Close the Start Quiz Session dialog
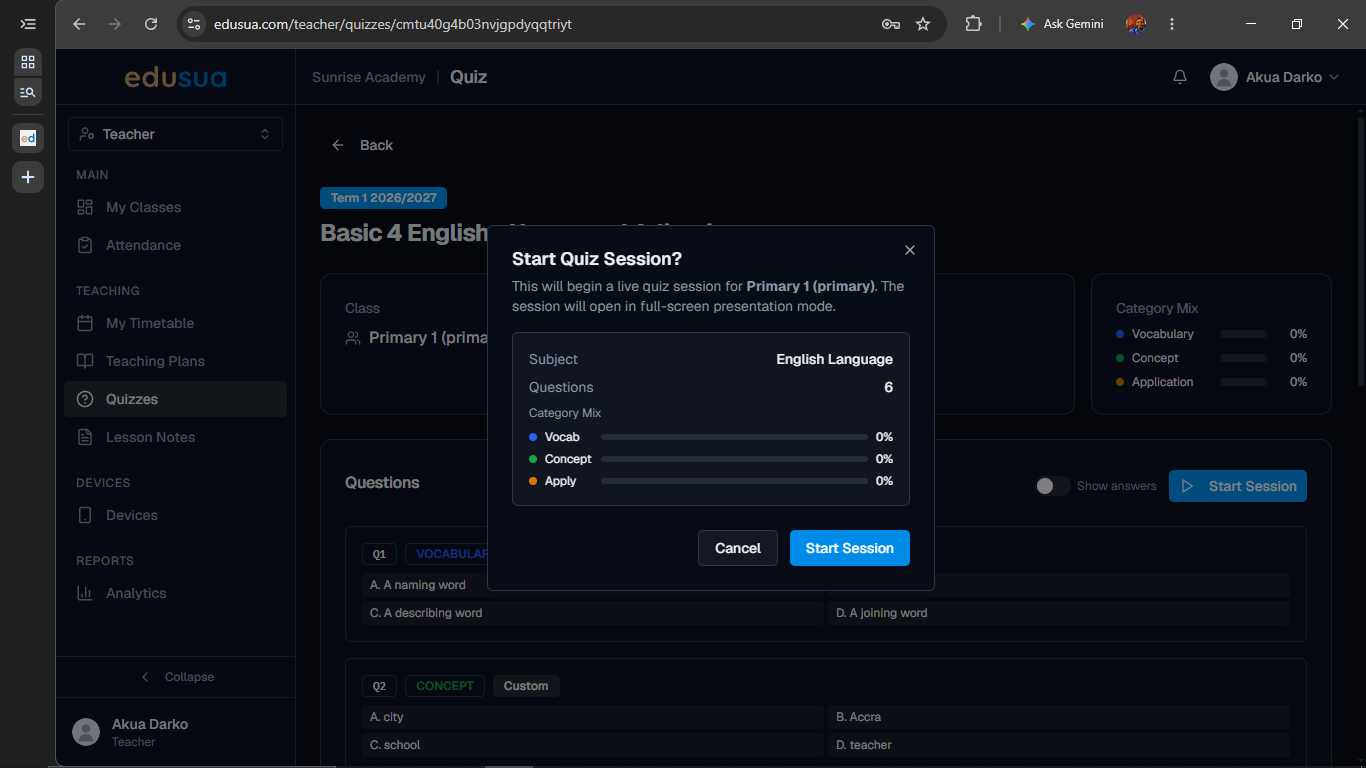 (x=909, y=250)
